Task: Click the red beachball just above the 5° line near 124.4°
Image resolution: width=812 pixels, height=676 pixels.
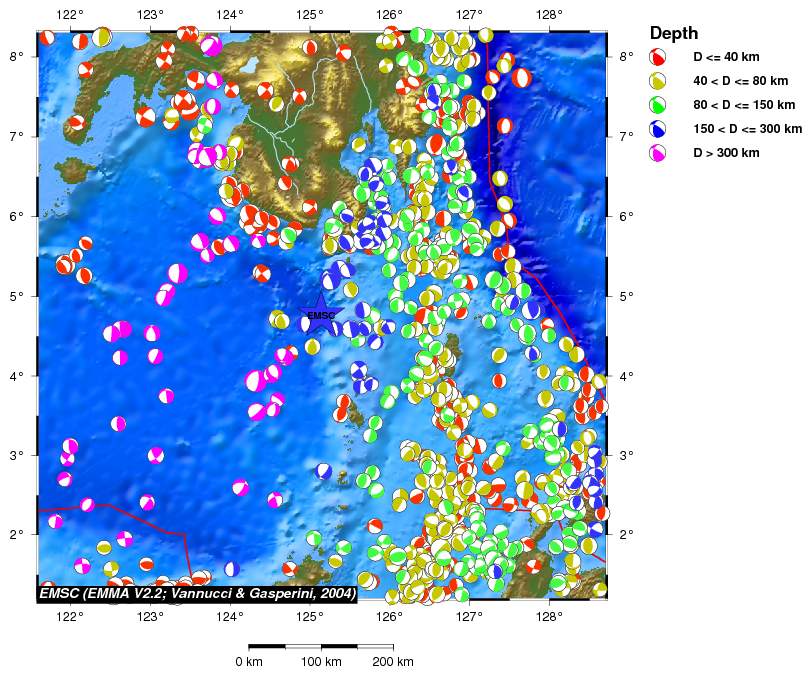Action: point(262,273)
